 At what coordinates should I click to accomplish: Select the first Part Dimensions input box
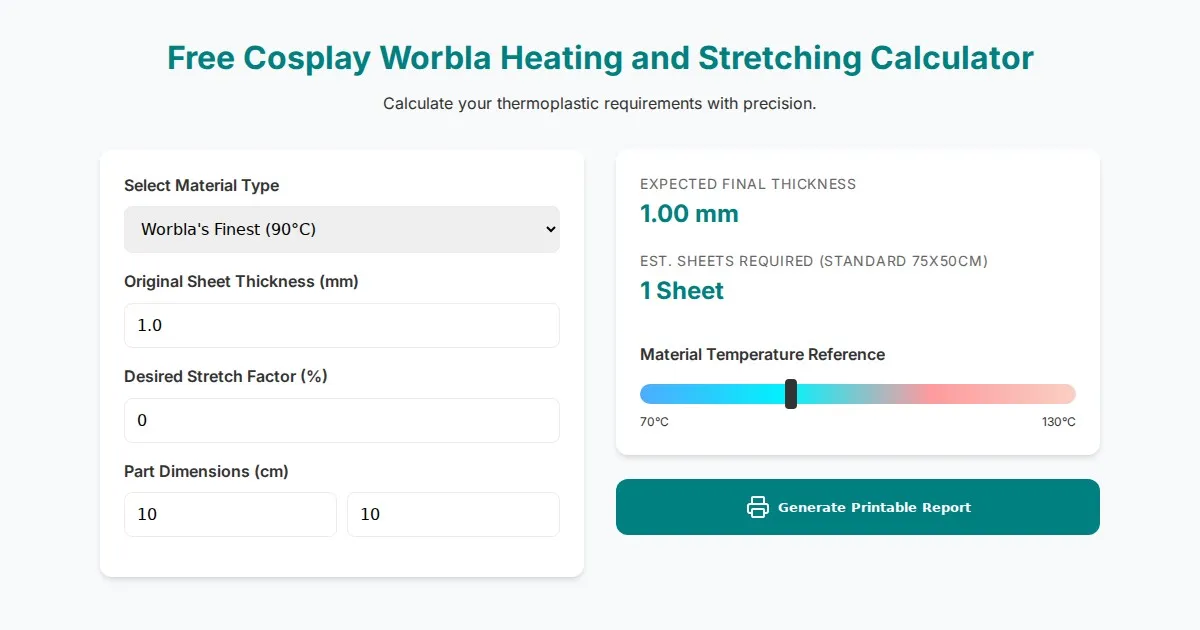(x=230, y=514)
